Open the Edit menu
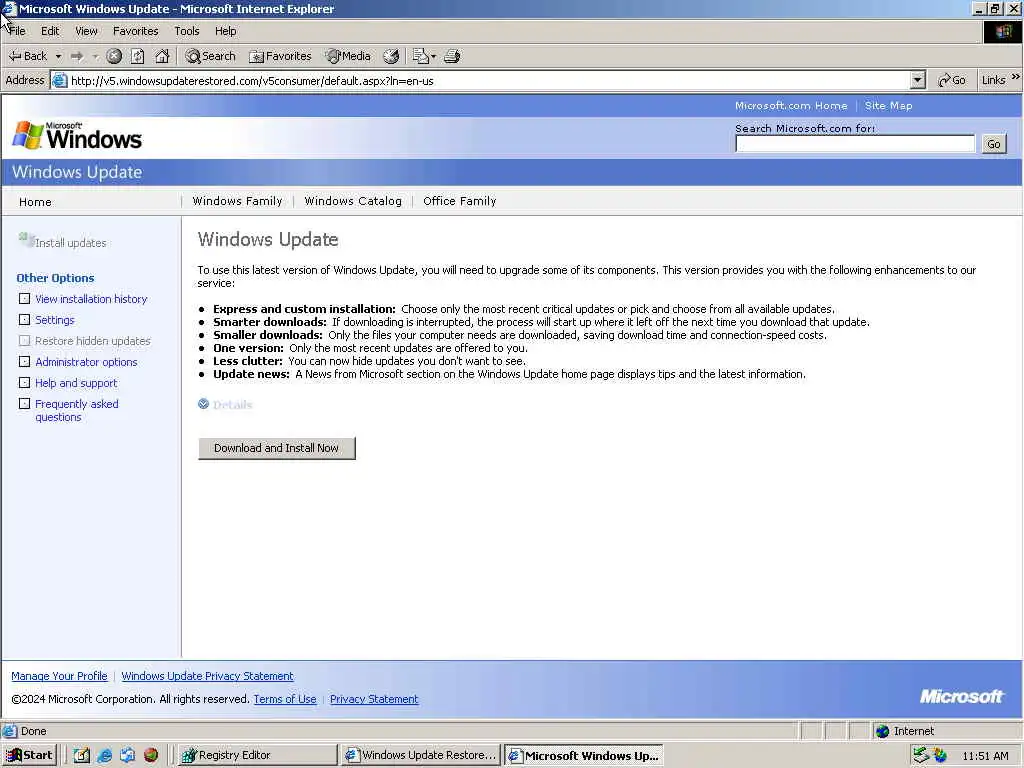The width and height of the screenshot is (1024, 768). (x=50, y=31)
